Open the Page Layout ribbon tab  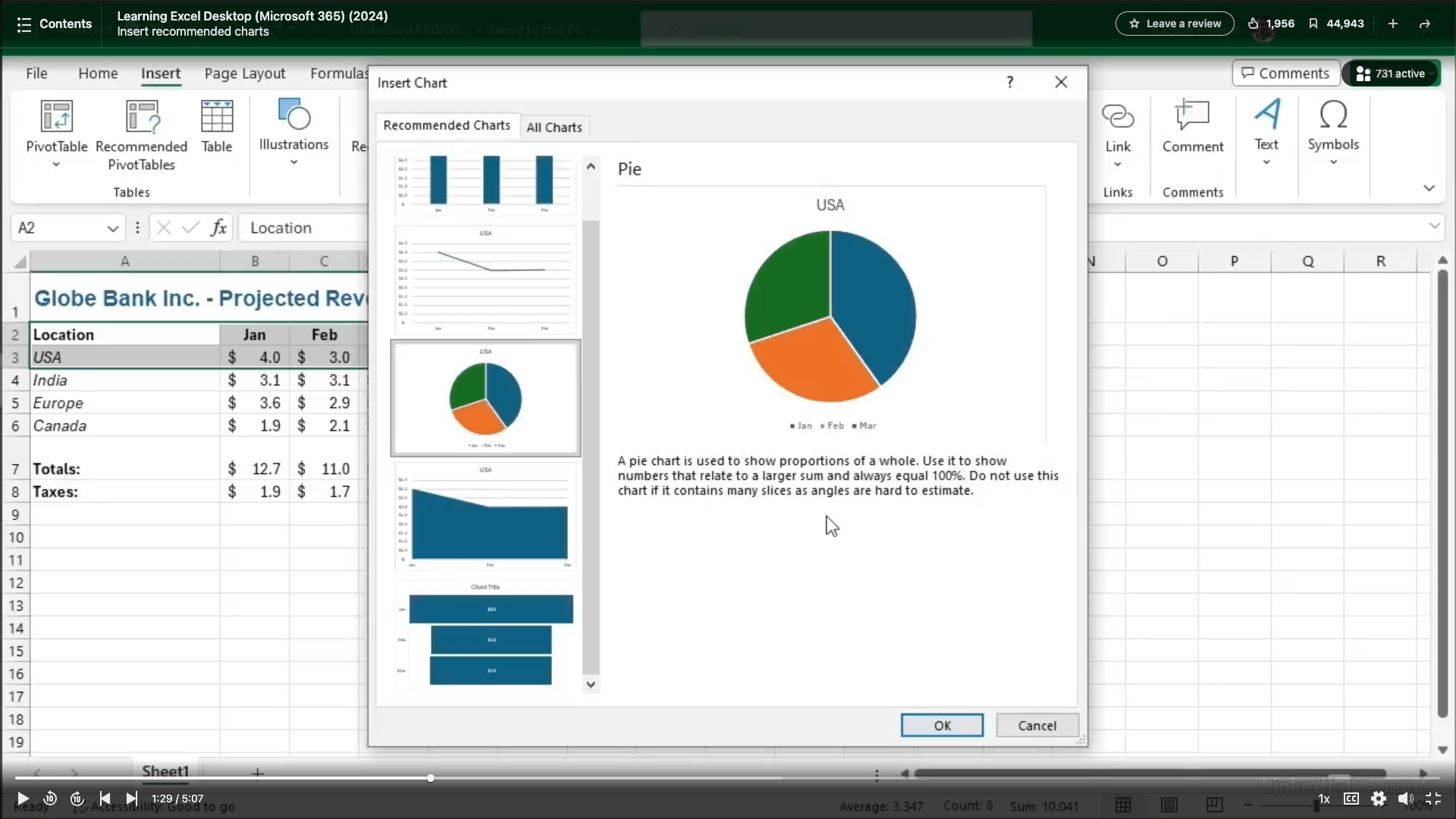244,74
